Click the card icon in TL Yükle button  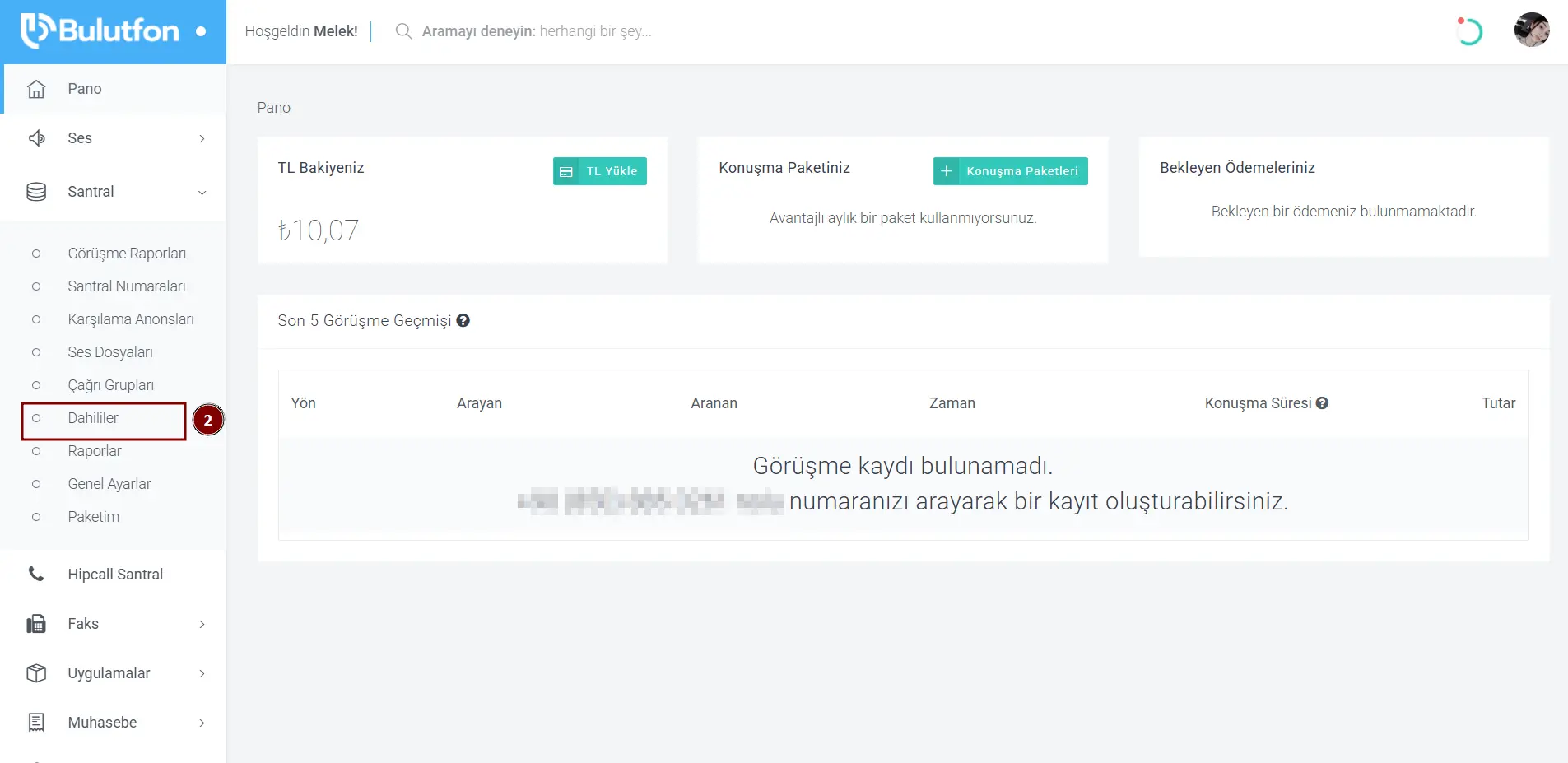pyautogui.click(x=566, y=171)
